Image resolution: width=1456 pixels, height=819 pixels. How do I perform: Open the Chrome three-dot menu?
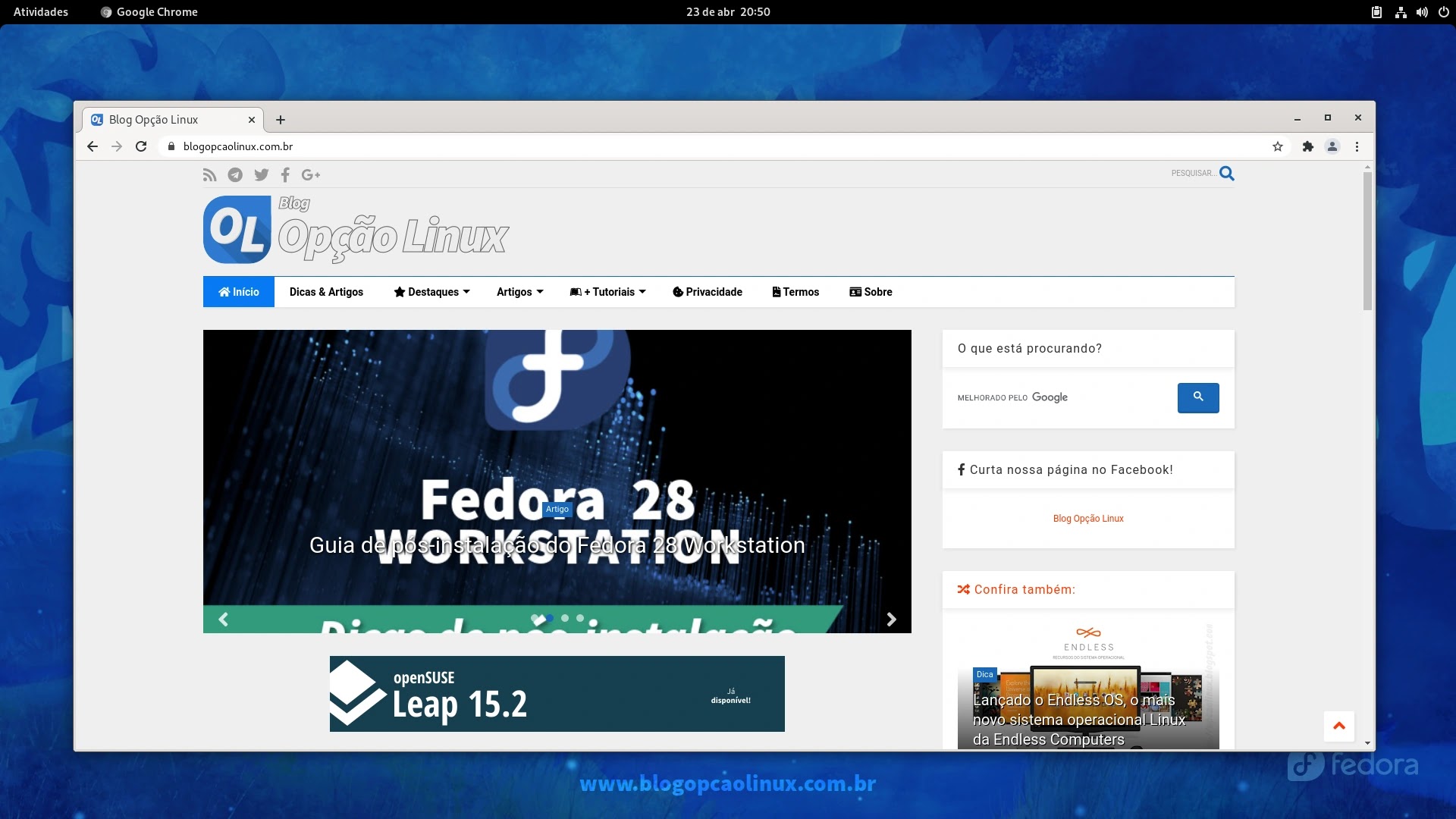(1357, 146)
